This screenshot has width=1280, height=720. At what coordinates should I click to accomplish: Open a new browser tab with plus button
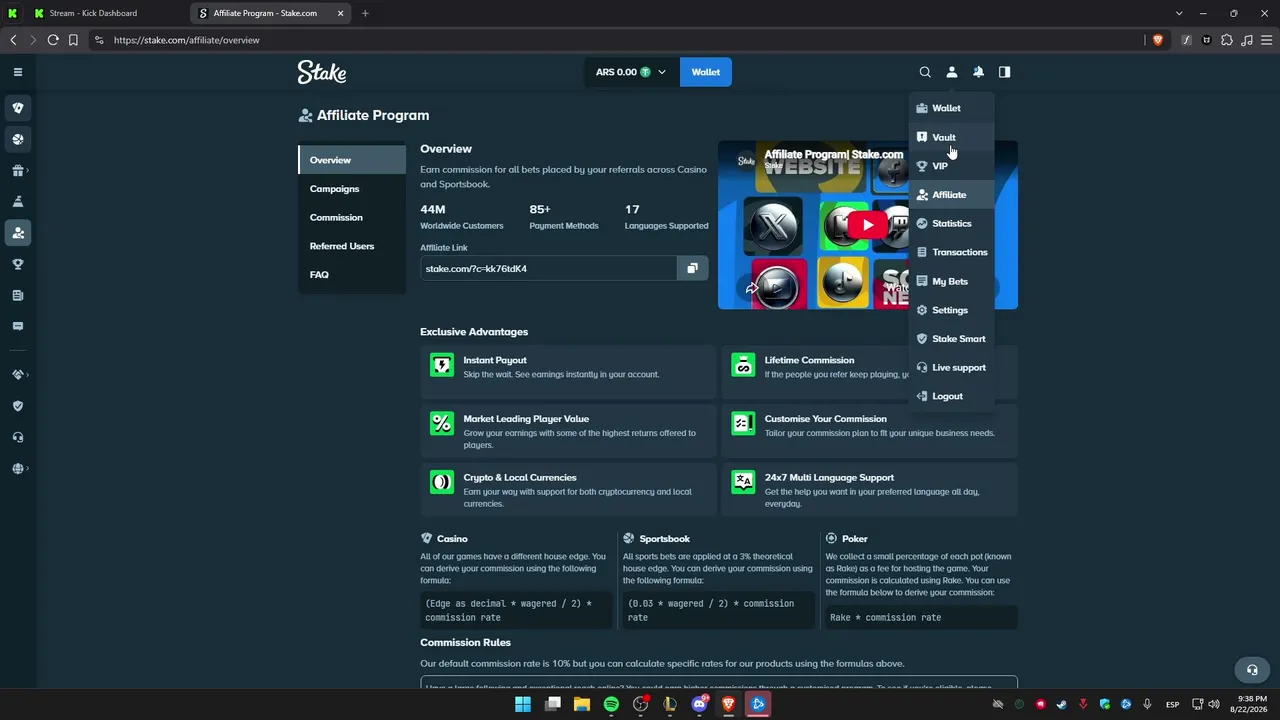(365, 13)
